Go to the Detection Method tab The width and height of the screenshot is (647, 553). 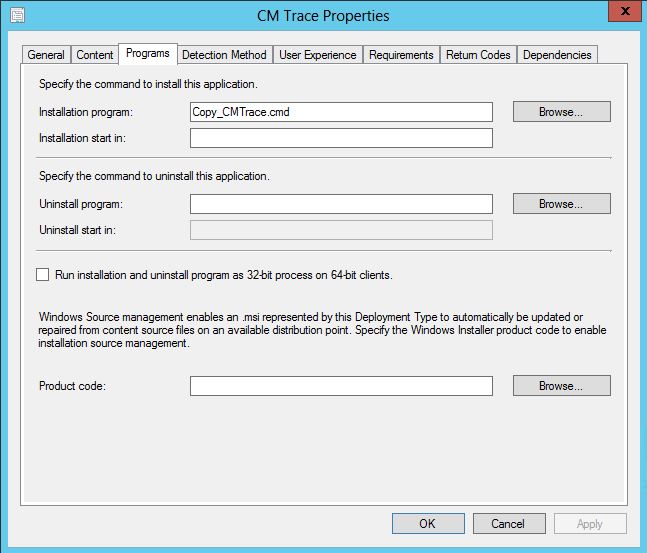pos(224,55)
